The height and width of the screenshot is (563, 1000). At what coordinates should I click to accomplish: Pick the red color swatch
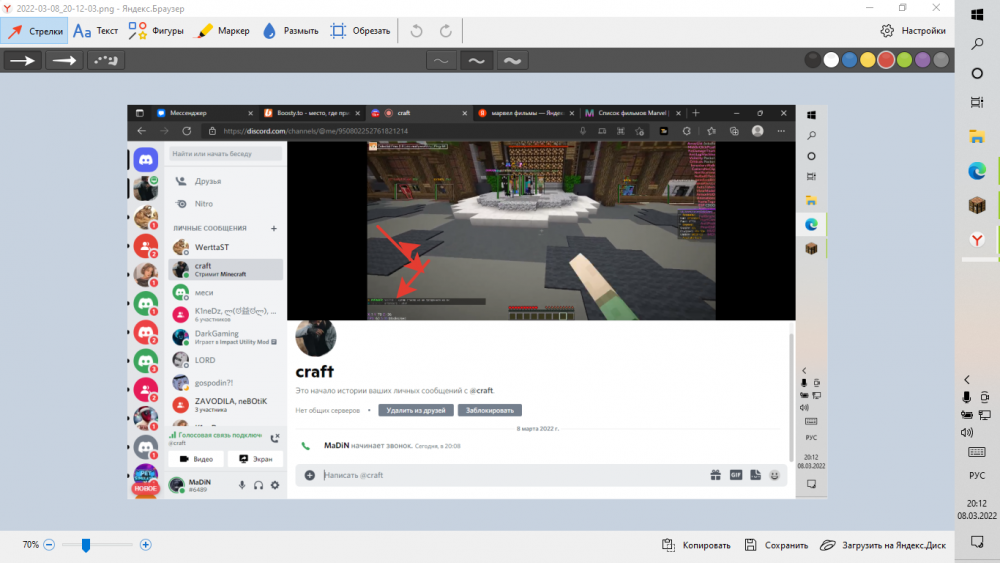pos(886,60)
